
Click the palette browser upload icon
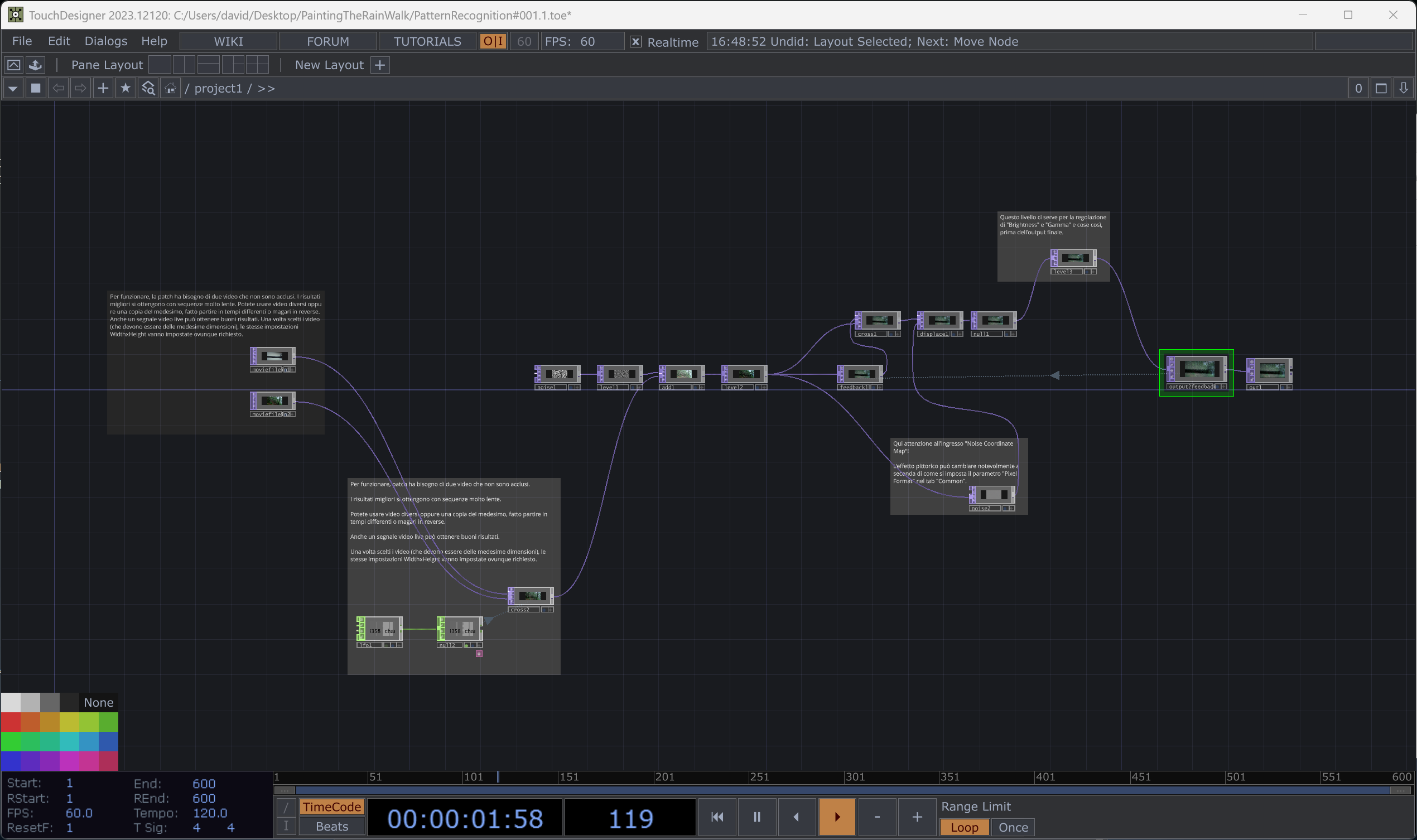click(x=36, y=65)
